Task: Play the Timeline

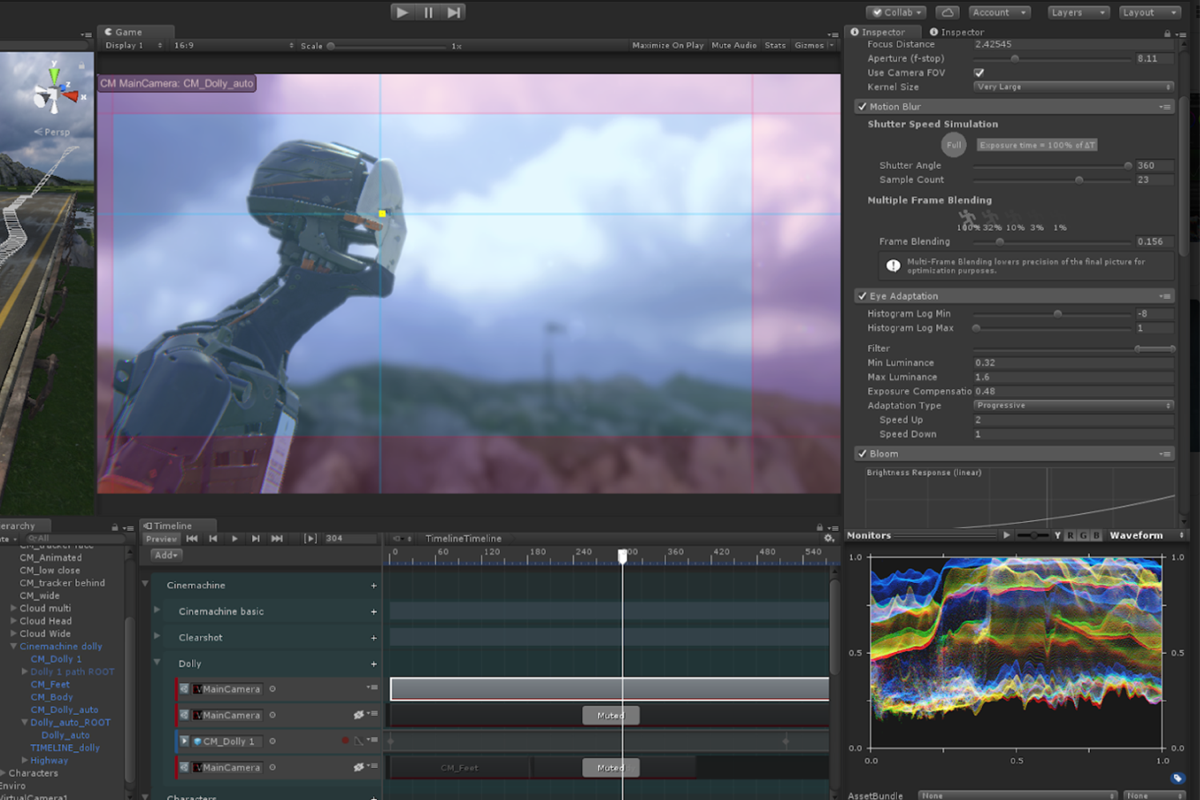Action: [235, 538]
